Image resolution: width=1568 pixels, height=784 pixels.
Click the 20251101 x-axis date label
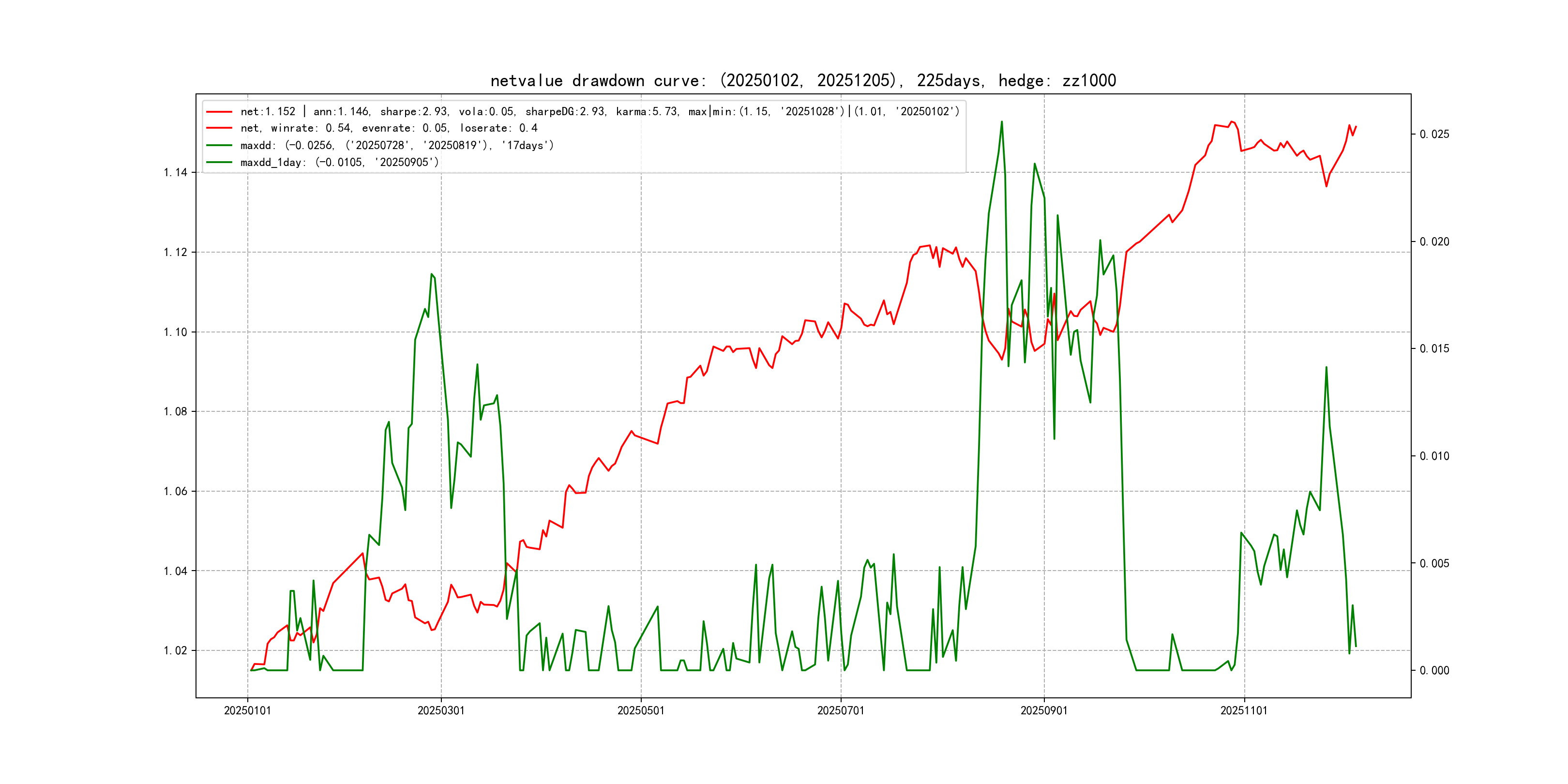[x=1244, y=710]
